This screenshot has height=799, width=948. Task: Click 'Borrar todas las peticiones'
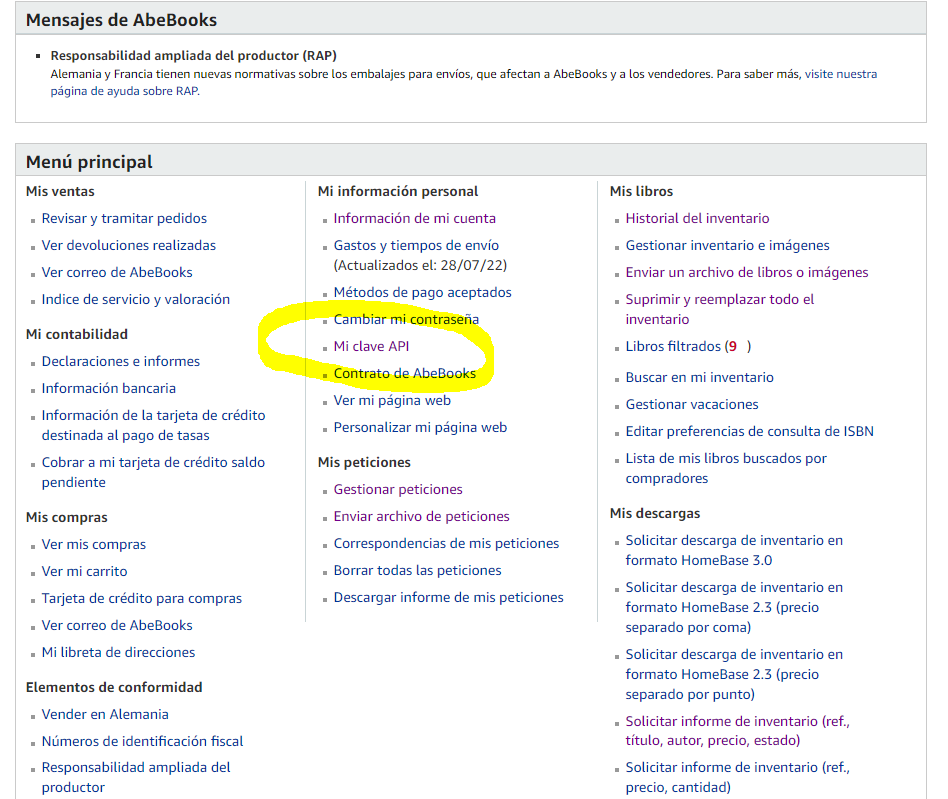(x=417, y=570)
